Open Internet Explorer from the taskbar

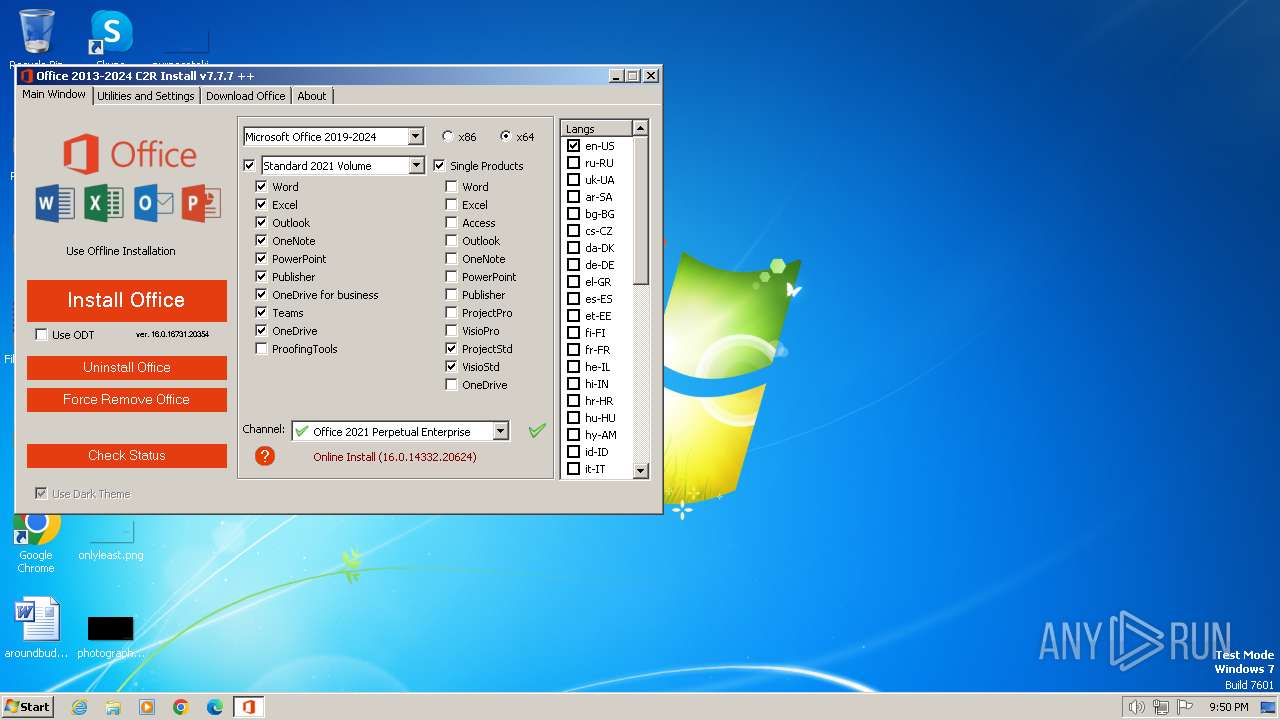point(79,707)
